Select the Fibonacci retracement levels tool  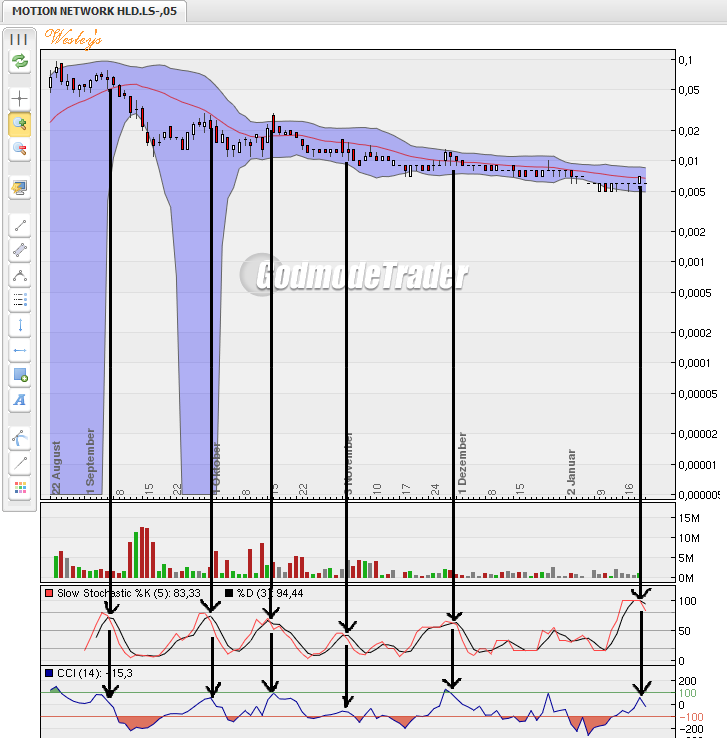tap(19, 299)
